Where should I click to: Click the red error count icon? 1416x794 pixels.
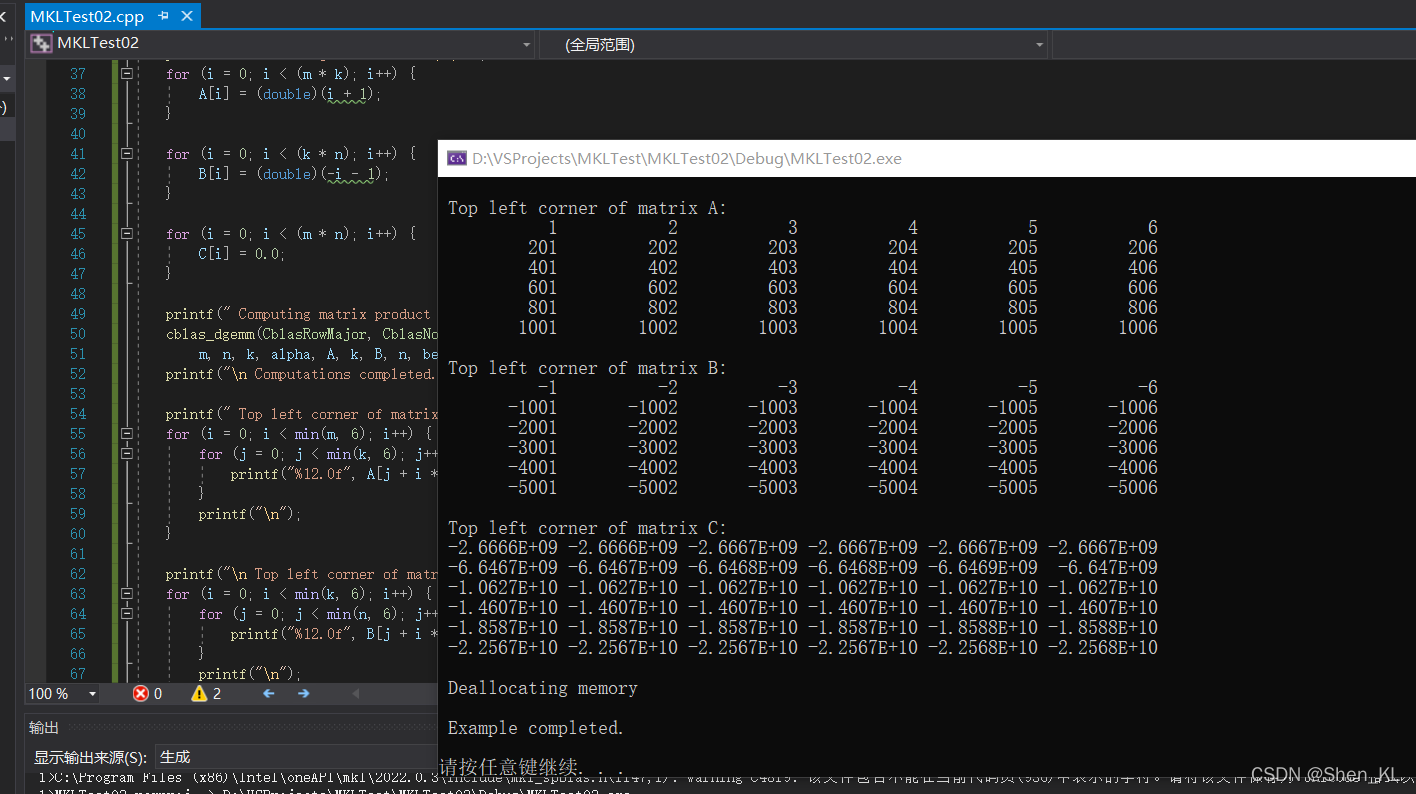pos(141,694)
